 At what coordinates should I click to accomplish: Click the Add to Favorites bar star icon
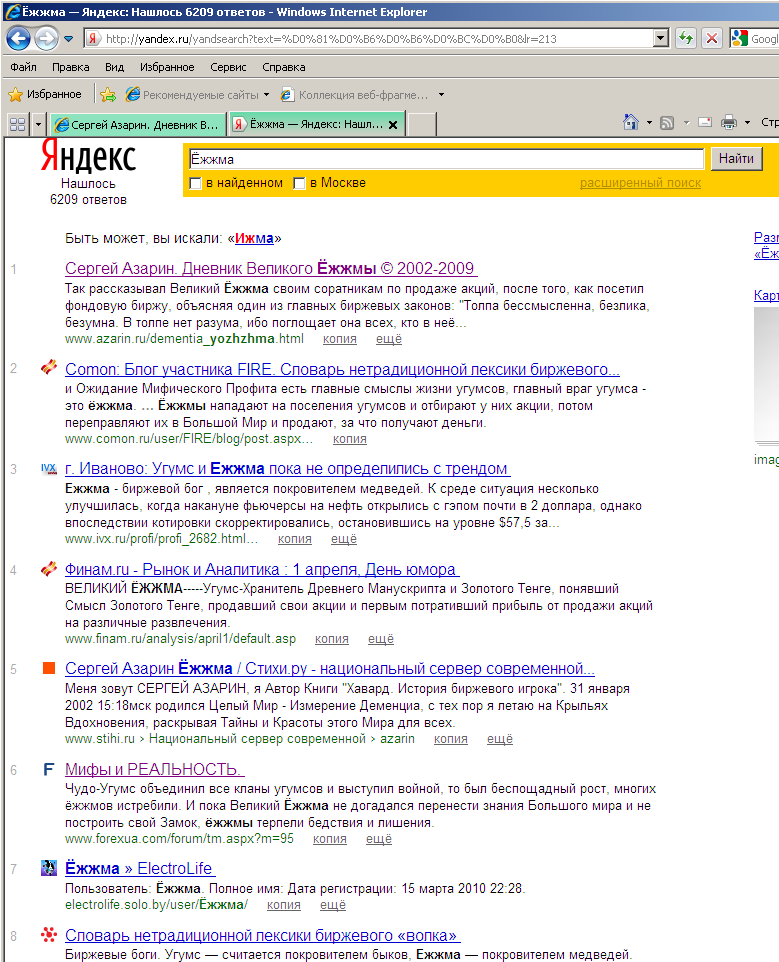[x=108, y=94]
